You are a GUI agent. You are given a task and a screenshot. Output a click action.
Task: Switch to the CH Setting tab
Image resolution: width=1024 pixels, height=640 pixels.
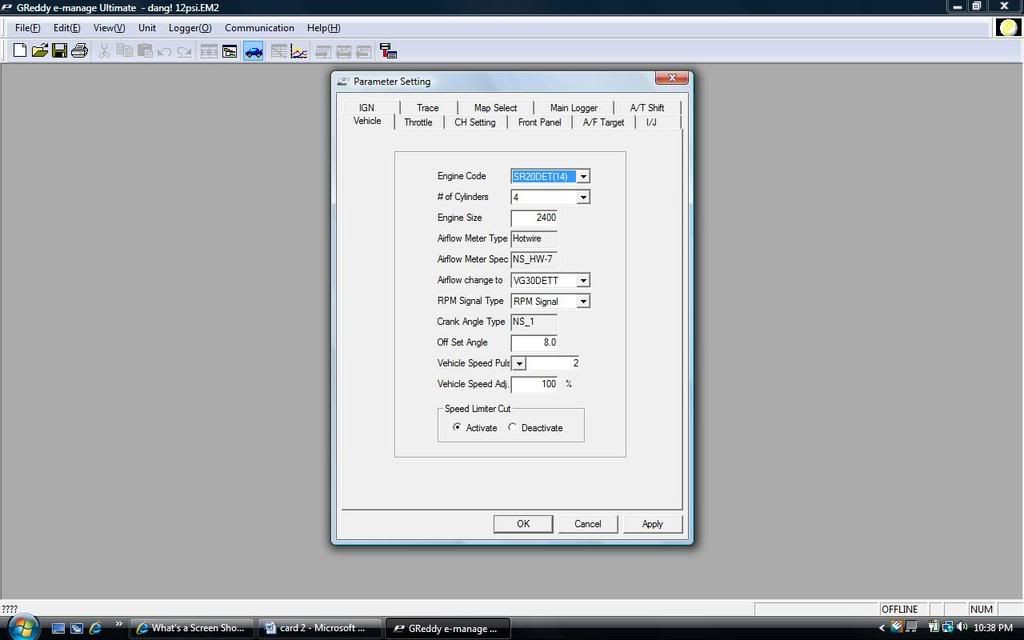(x=475, y=122)
